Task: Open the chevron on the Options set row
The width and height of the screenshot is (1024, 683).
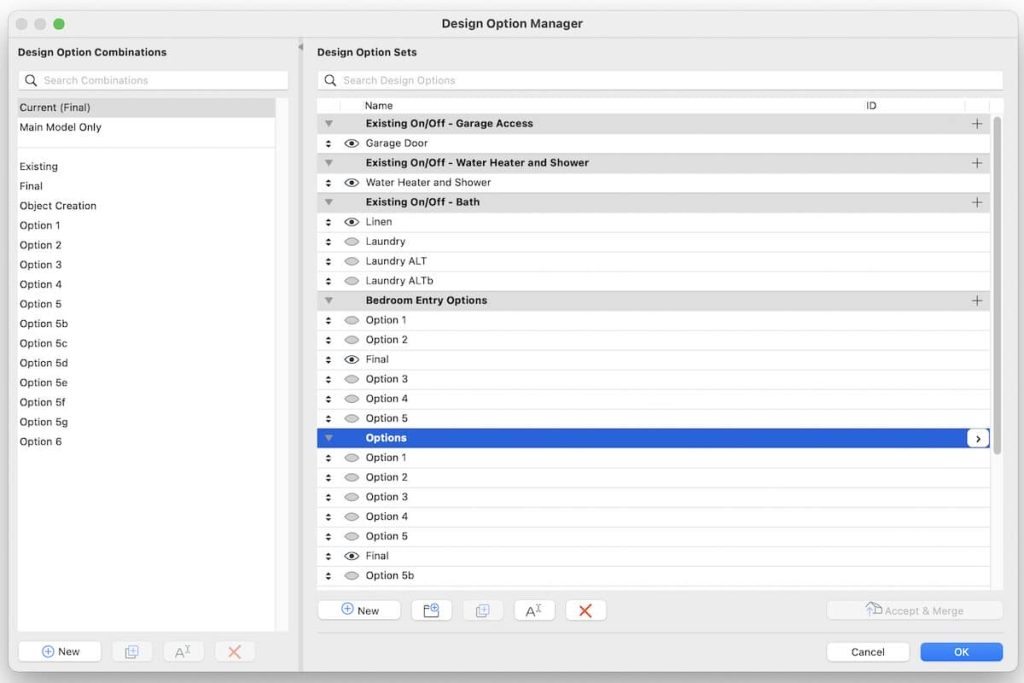Action: click(x=977, y=438)
